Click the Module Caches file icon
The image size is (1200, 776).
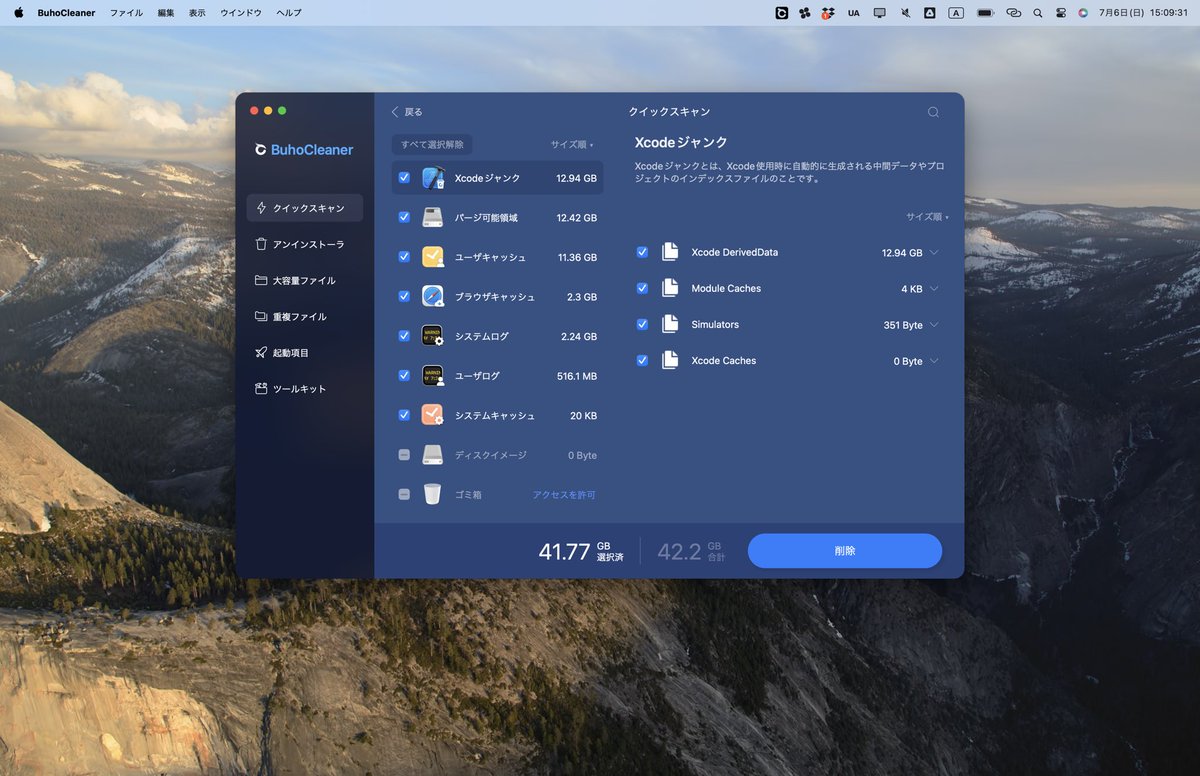(670, 288)
